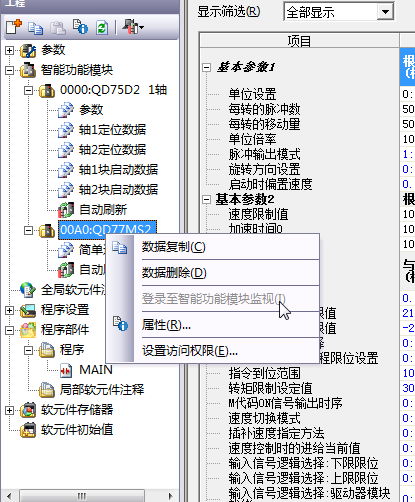Click the MAIN program icon
This screenshot has height=502, width=415.
pos(66,370)
